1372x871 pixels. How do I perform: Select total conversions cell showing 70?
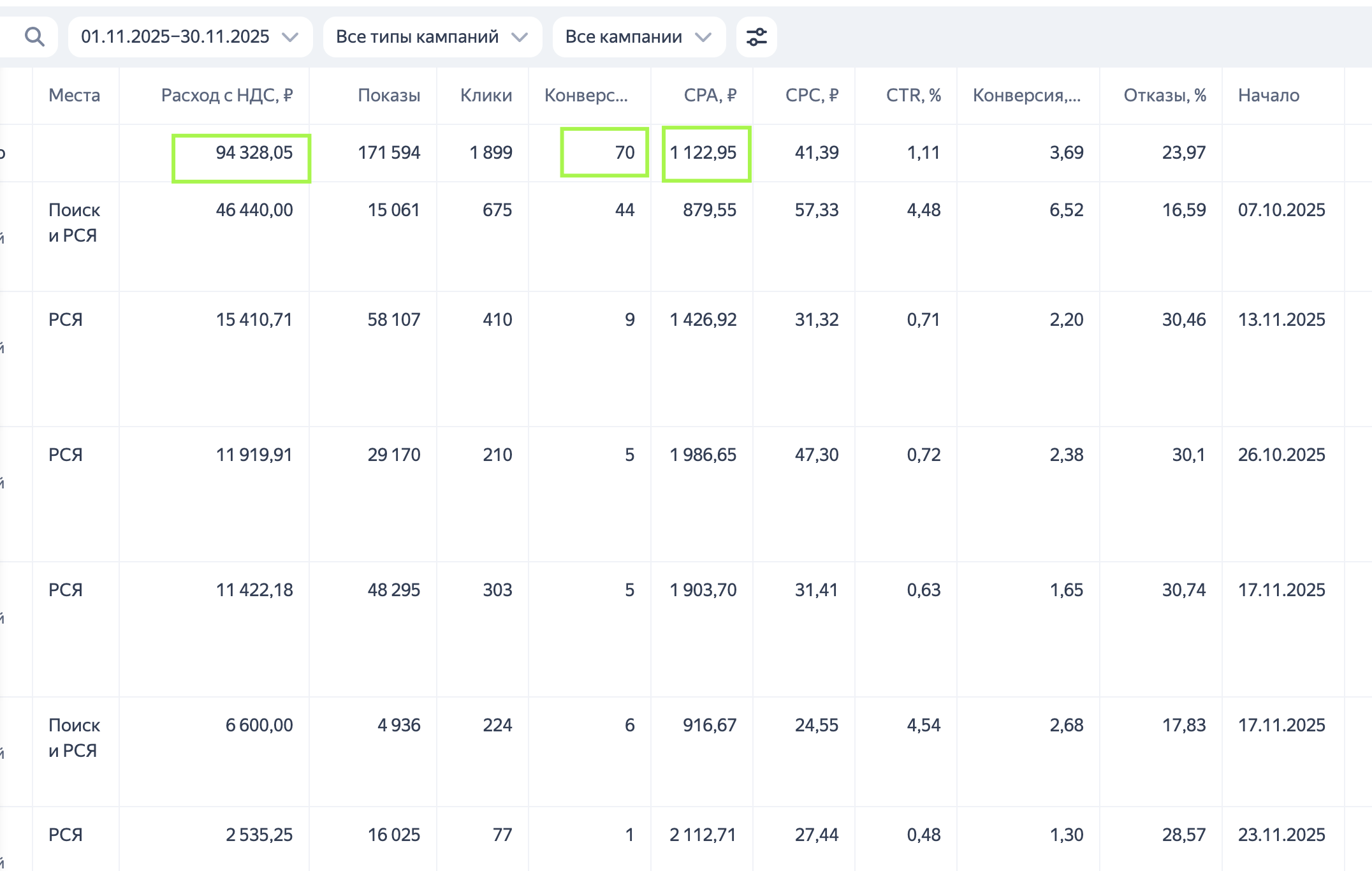(624, 153)
